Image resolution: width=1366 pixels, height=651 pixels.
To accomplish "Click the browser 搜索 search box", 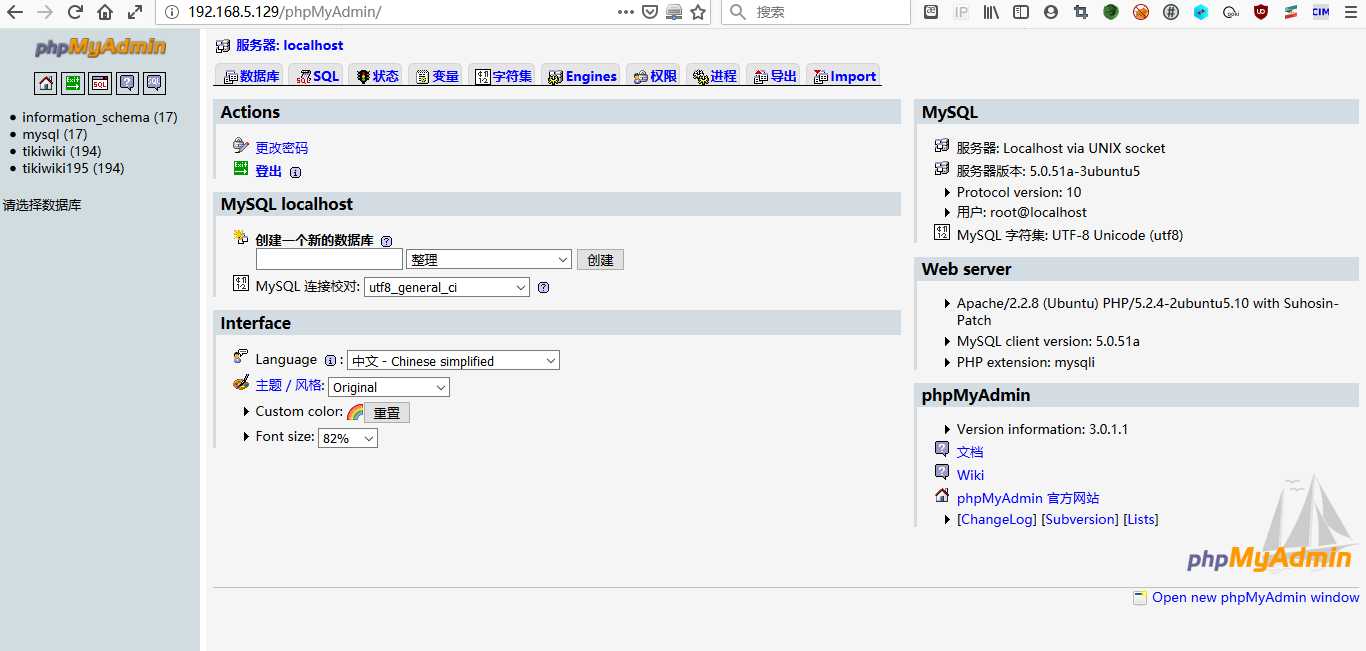I will (x=816, y=12).
